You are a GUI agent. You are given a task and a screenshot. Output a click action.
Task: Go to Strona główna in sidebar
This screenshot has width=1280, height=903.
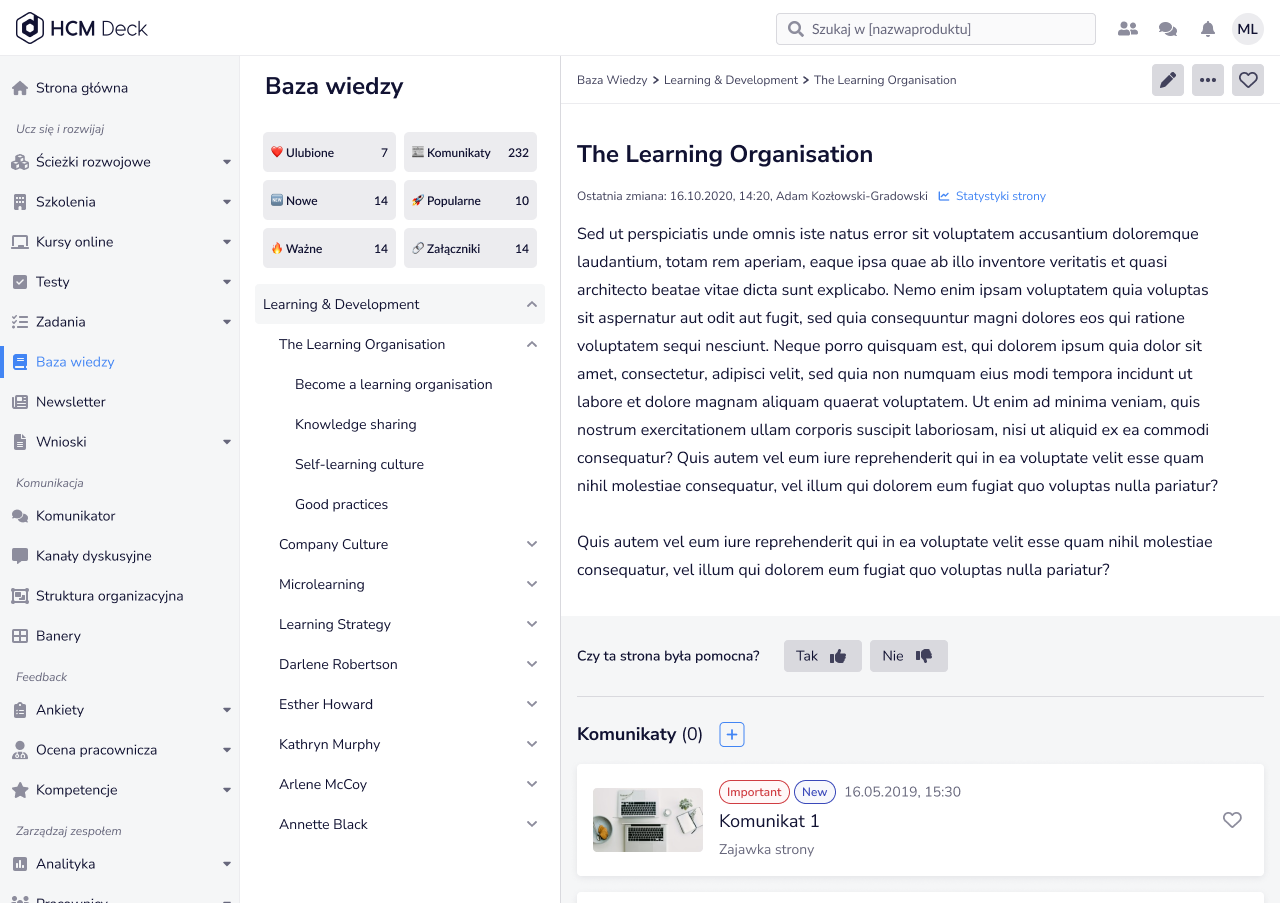pos(81,88)
